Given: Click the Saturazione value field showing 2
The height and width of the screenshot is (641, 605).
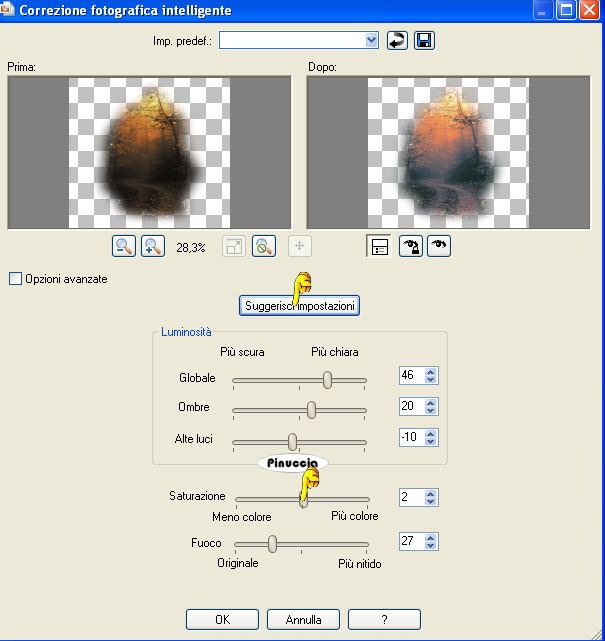Looking at the screenshot, I should (x=412, y=498).
